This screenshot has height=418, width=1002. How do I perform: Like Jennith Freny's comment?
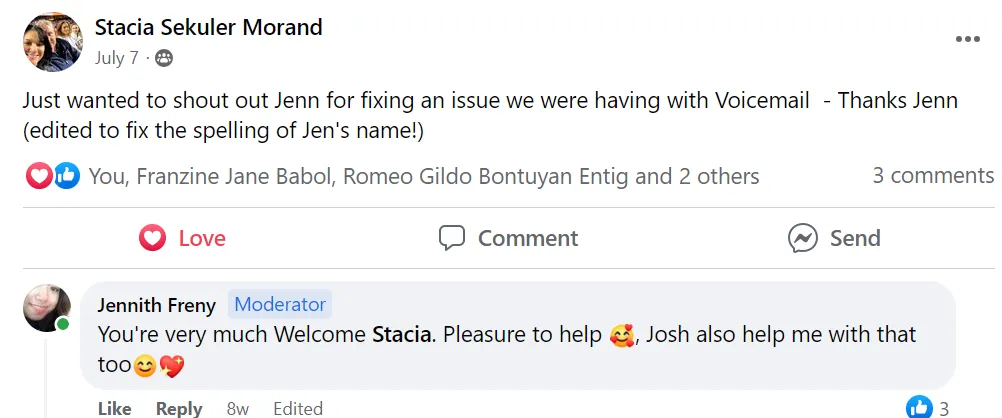point(115,408)
